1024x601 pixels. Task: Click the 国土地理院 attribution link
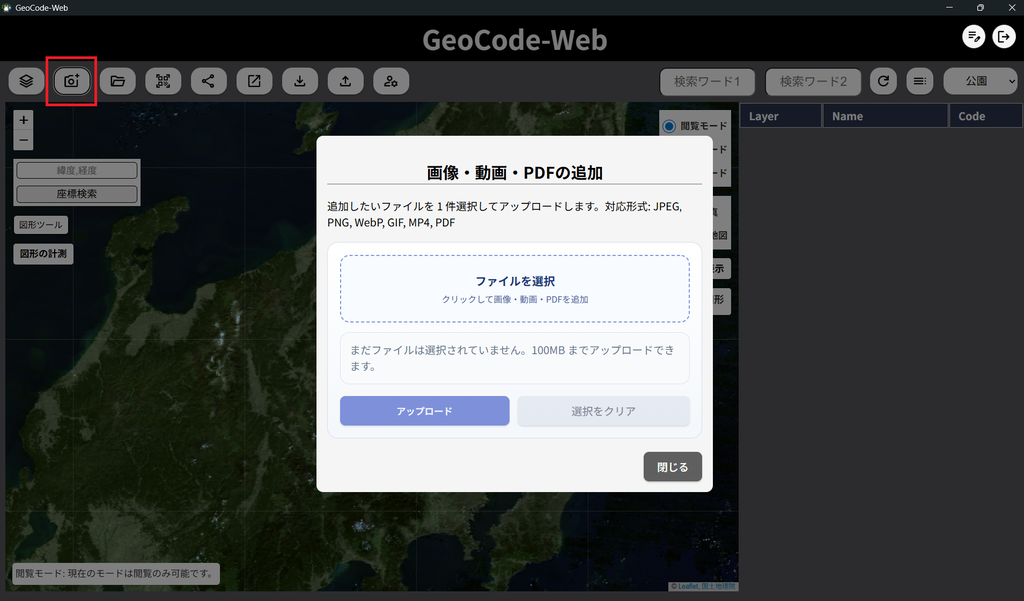coord(719,586)
